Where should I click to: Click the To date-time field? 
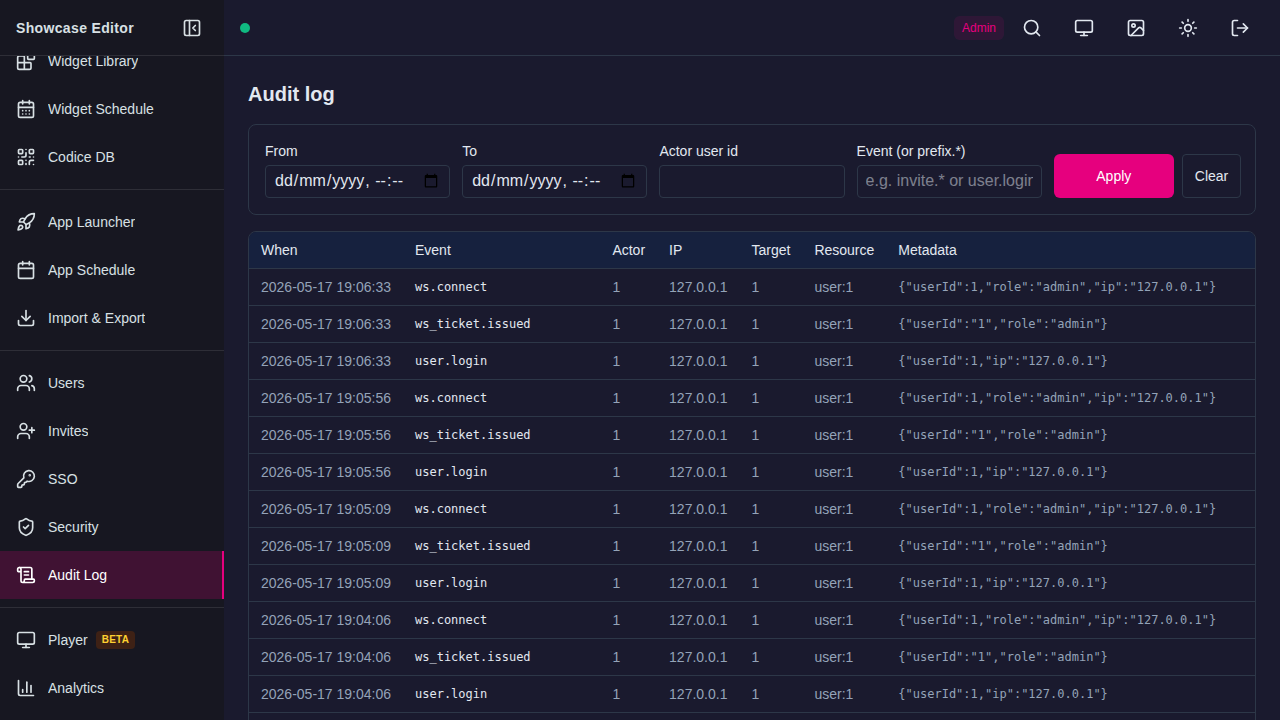[554, 181]
